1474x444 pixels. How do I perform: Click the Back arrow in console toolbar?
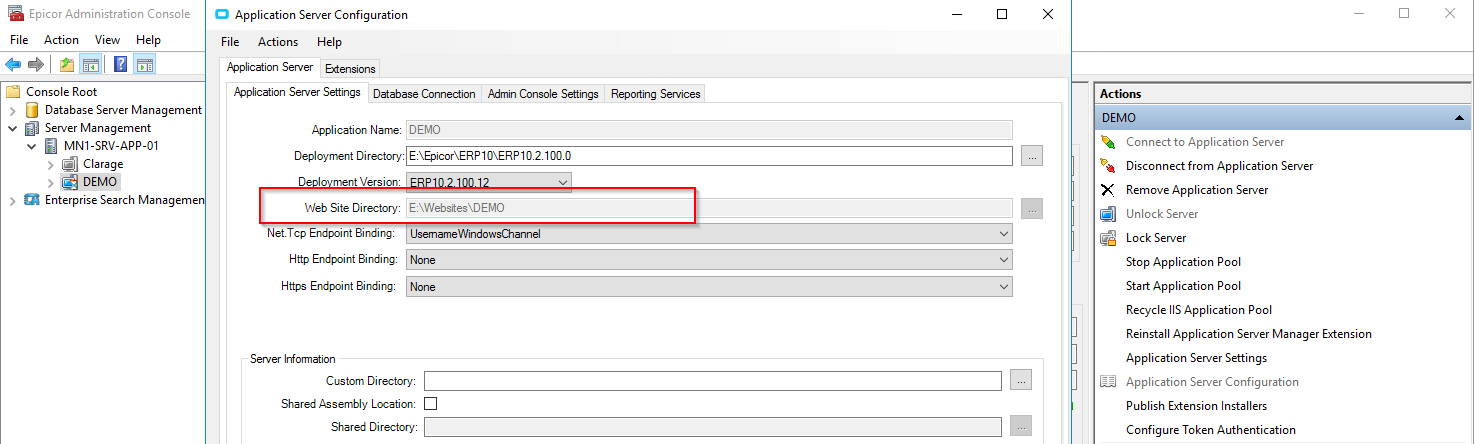click(14, 65)
